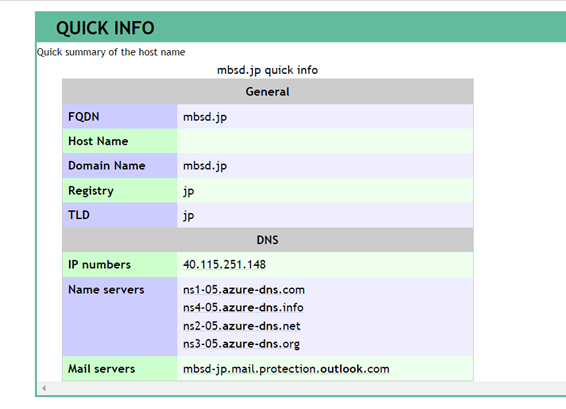Select the Domain Name value mbsd.jp
566x409 pixels.
click(x=205, y=166)
